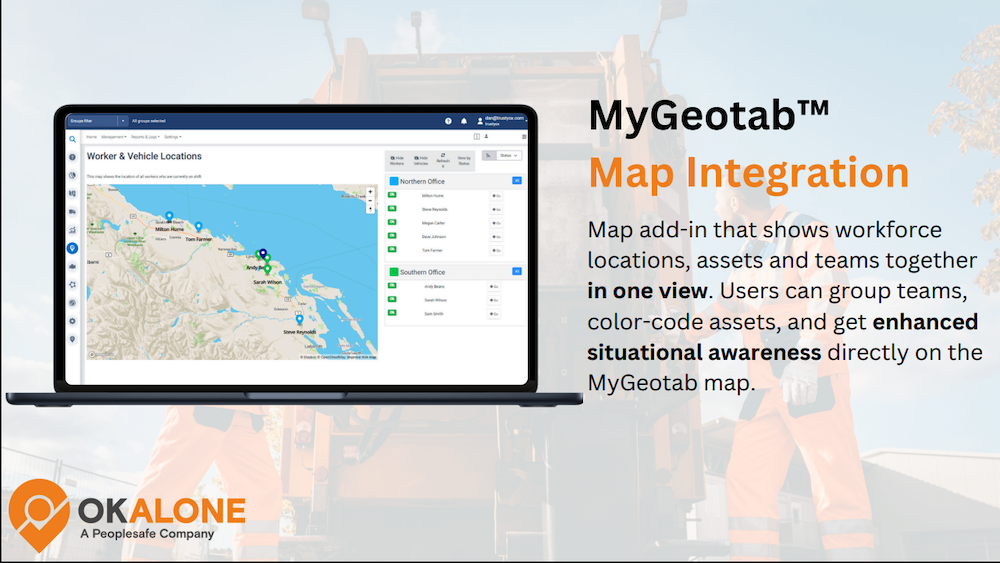1000x563 pixels.
Task: Expand the Groups filter dropdown arrow
Action: tap(123, 121)
